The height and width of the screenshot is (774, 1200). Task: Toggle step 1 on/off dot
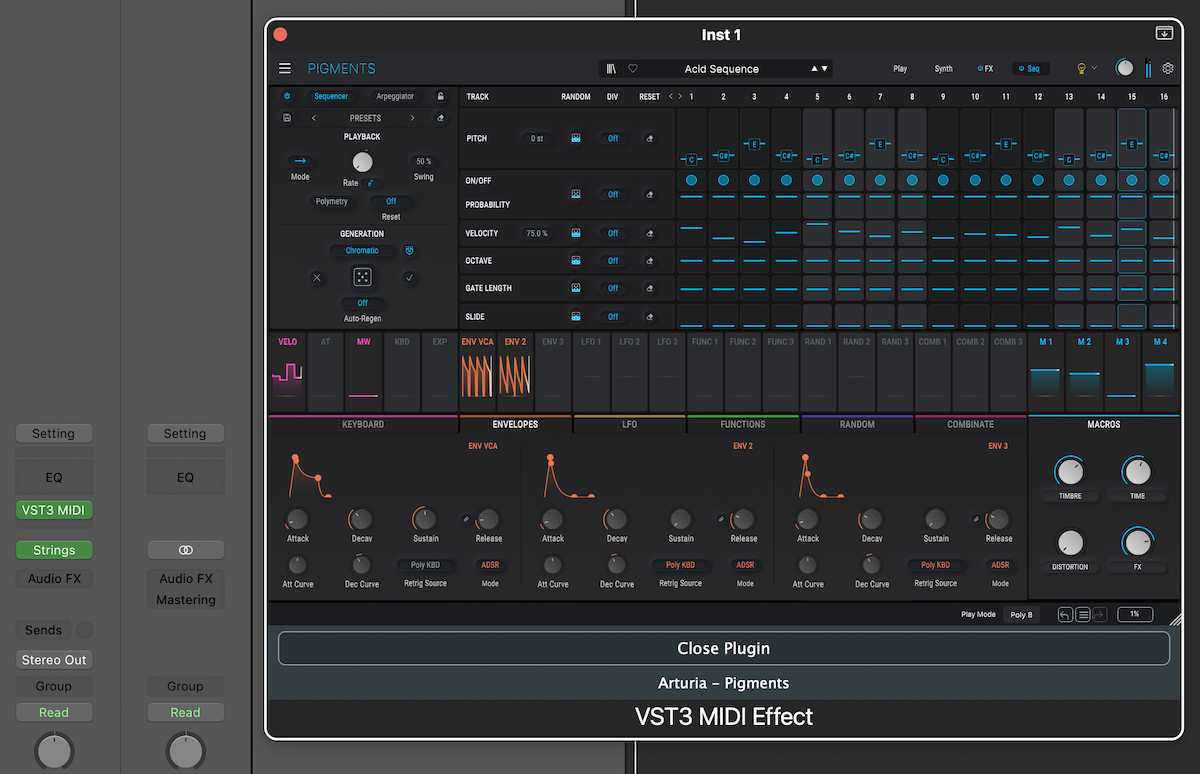(x=691, y=181)
